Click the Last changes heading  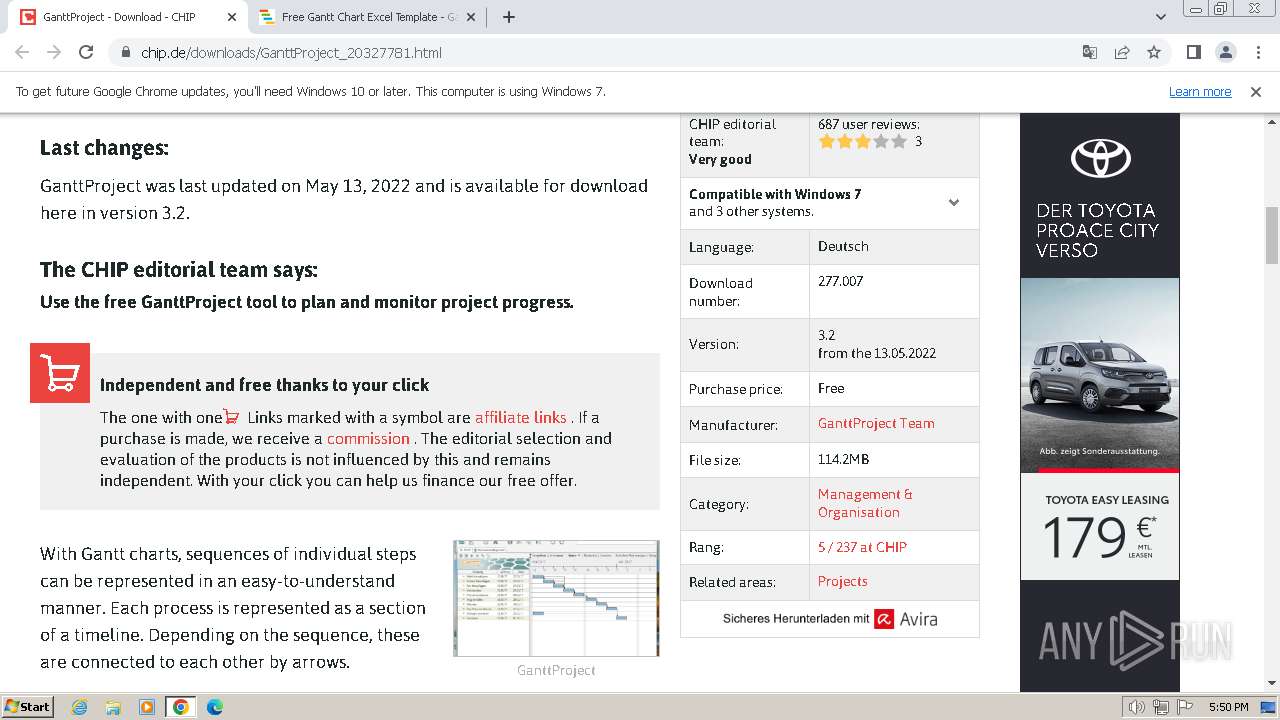pyautogui.click(x=104, y=148)
